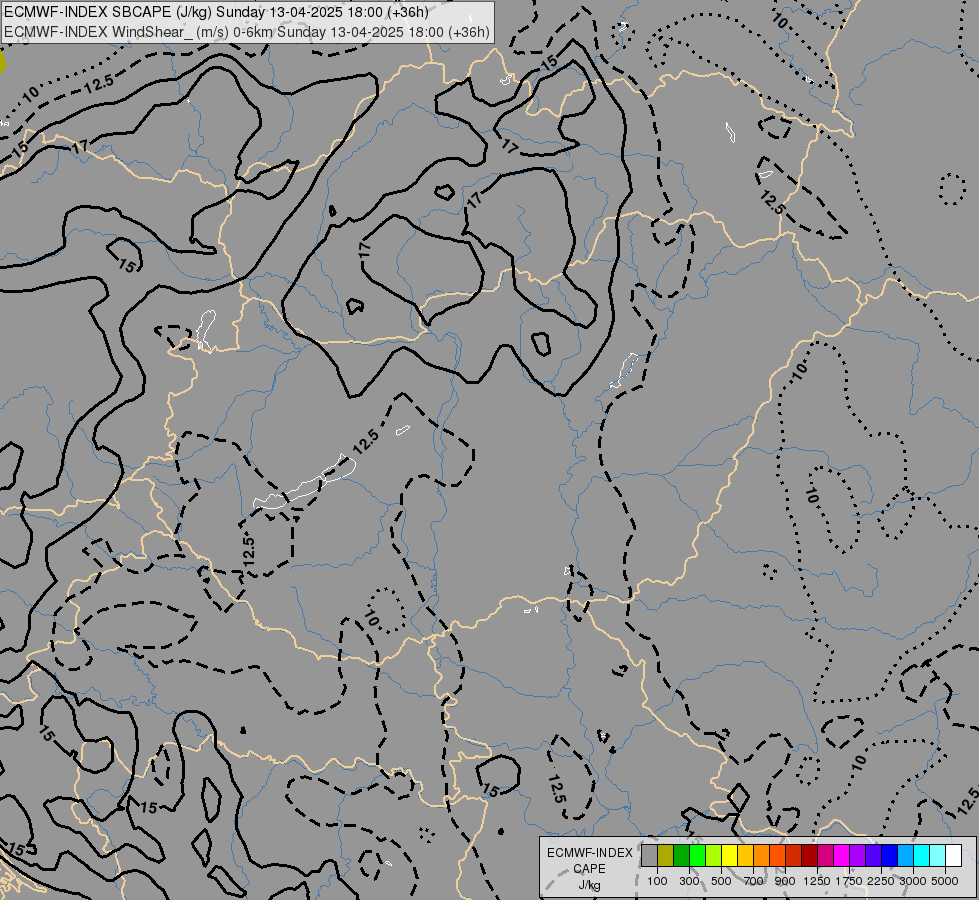Choose the white swatch at legend end
This screenshot has width=979, height=900.
(953, 856)
